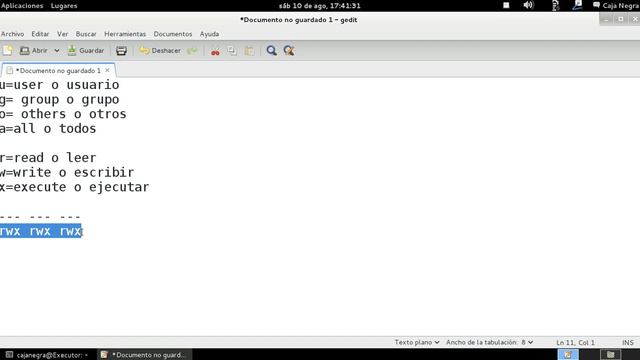Create a new document with toolbar icon
Viewport: 640px width, 360px height.
tap(7, 51)
